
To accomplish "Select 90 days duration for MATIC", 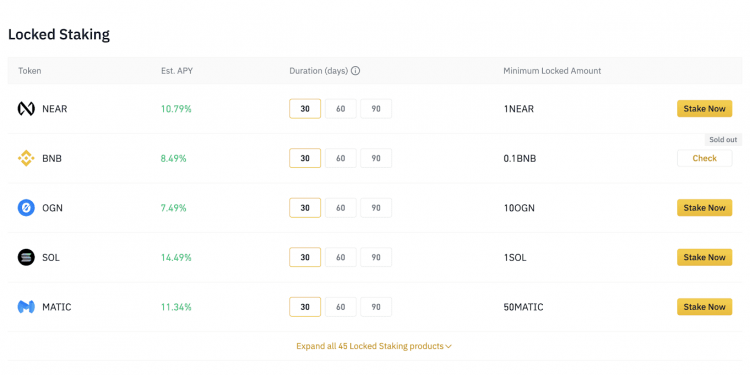I will (x=376, y=307).
